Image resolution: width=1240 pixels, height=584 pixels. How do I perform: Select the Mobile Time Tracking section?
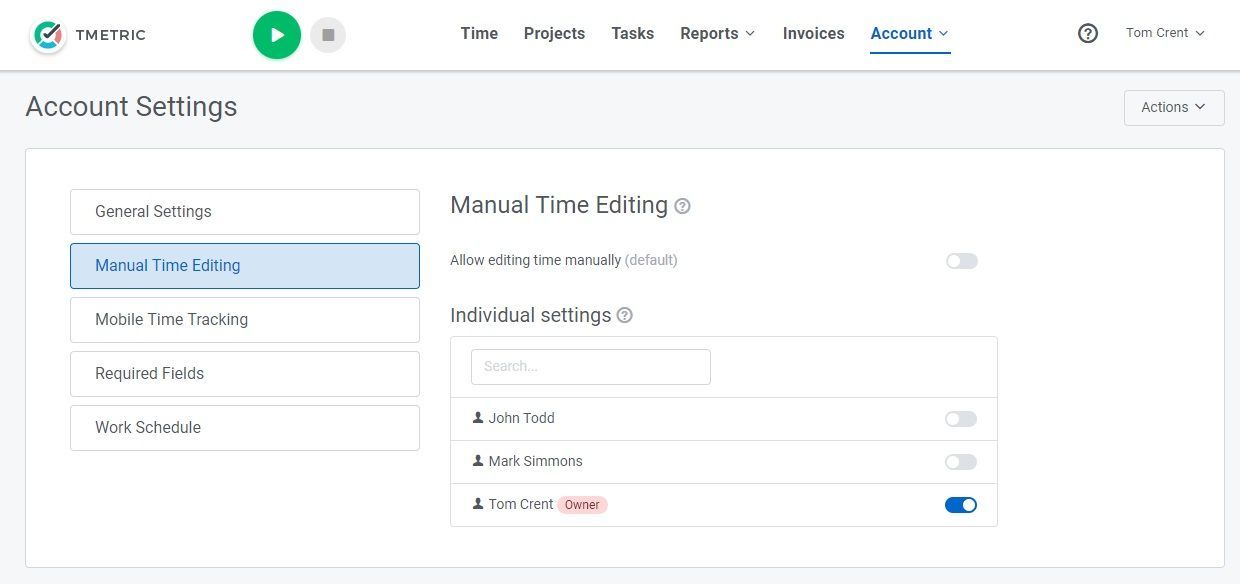coord(245,320)
